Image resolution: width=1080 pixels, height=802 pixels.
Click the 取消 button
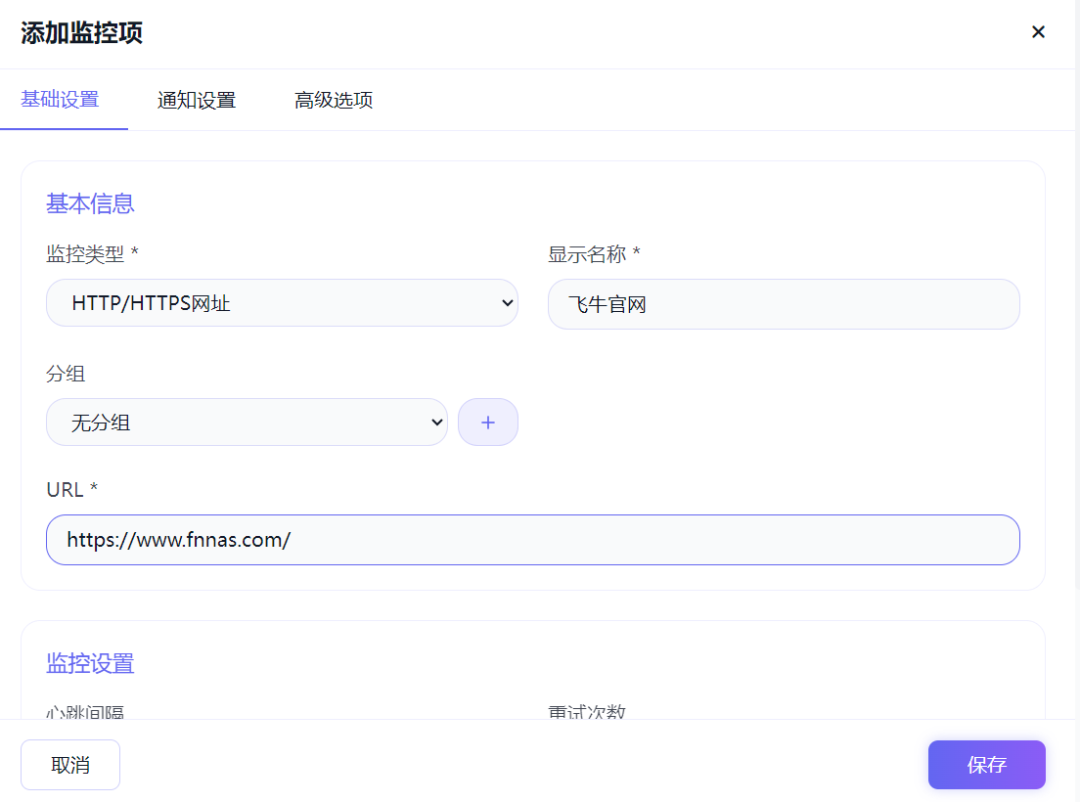[70, 765]
